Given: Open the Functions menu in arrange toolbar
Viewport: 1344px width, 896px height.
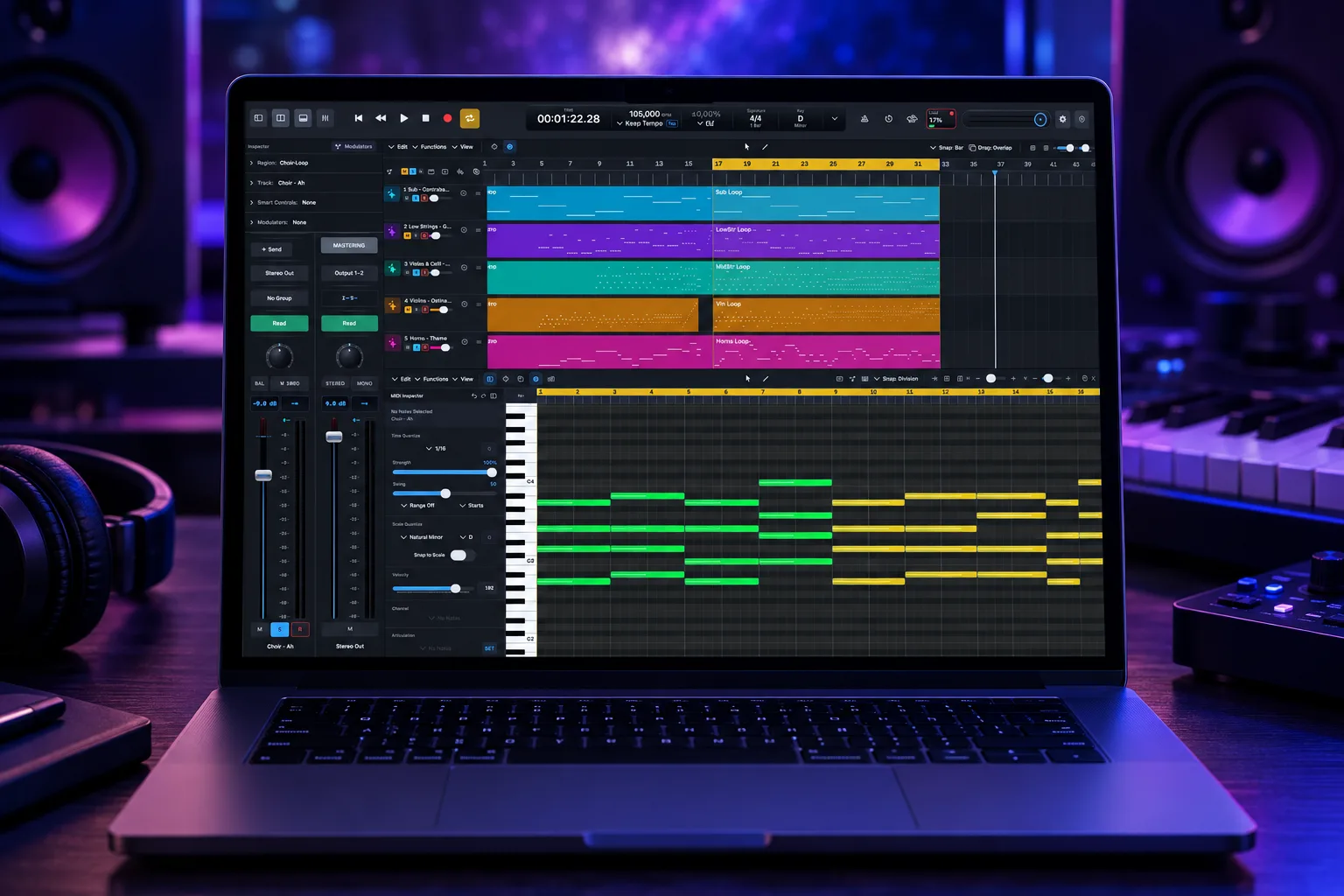Looking at the screenshot, I should tap(430, 147).
